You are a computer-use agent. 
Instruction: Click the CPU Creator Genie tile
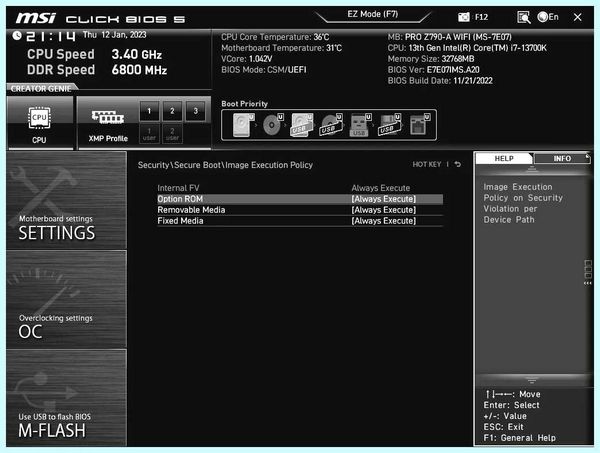(40, 122)
